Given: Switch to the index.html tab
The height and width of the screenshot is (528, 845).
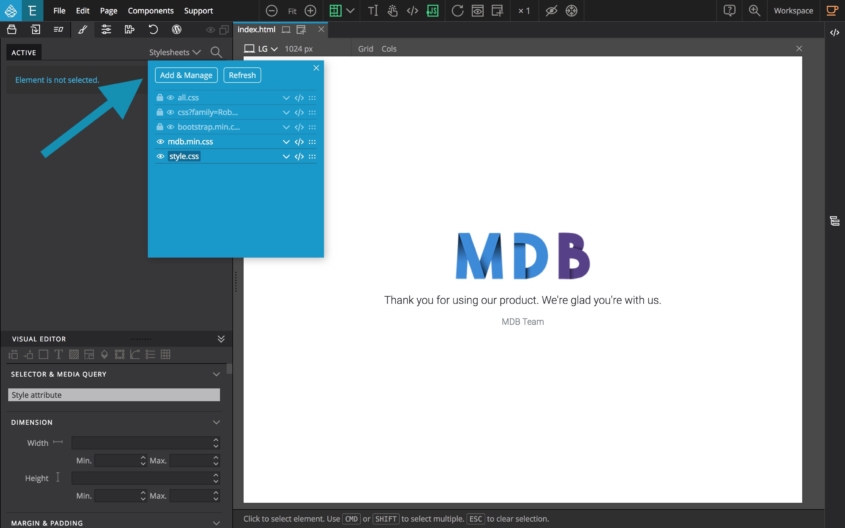Looking at the screenshot, I should coord(257,30).
